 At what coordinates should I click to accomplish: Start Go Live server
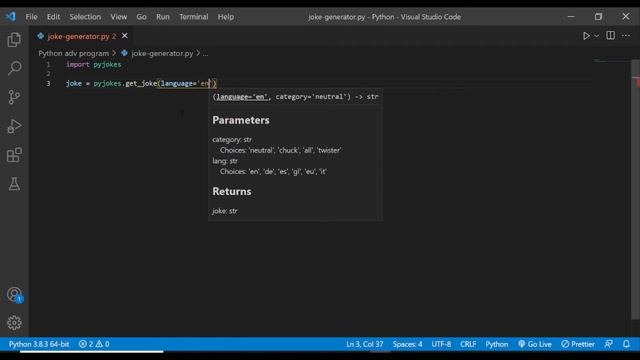pos(535,344)
